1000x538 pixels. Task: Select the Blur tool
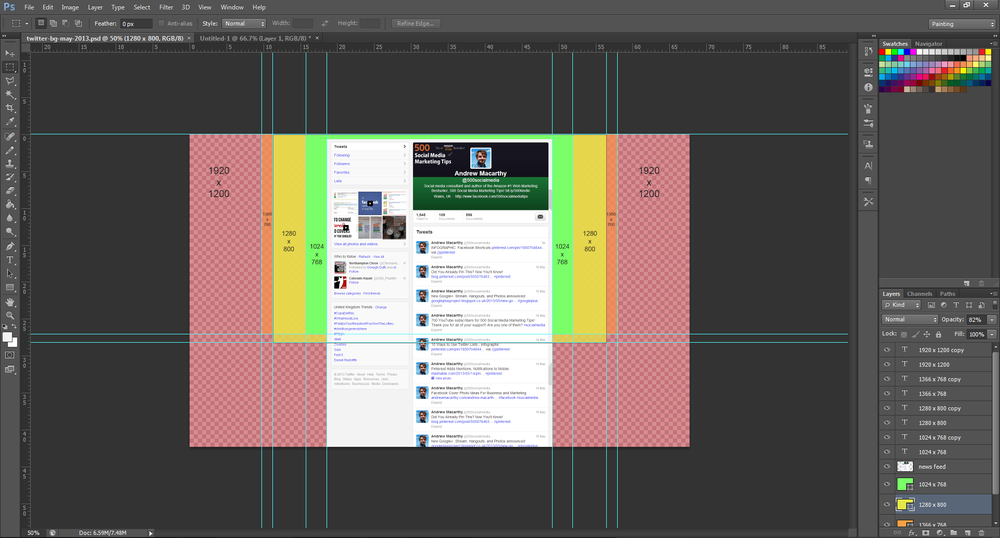10,219
